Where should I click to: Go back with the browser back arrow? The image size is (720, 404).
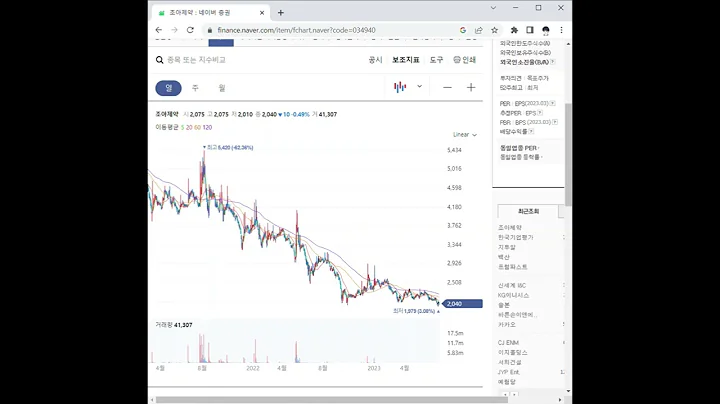tap(159, 30)
